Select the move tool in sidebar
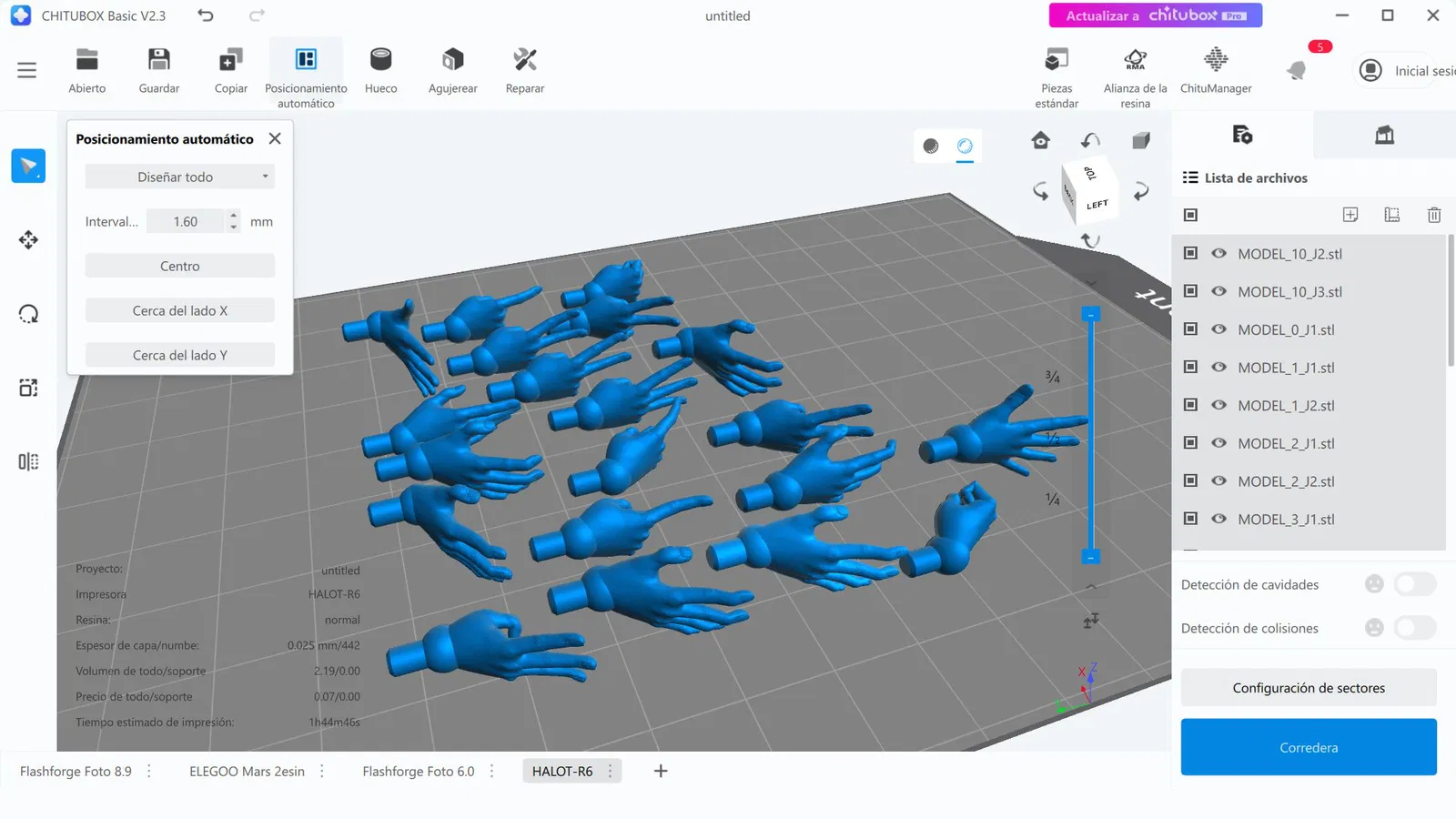The image size is (1456, 819). [x=28, y=240]
